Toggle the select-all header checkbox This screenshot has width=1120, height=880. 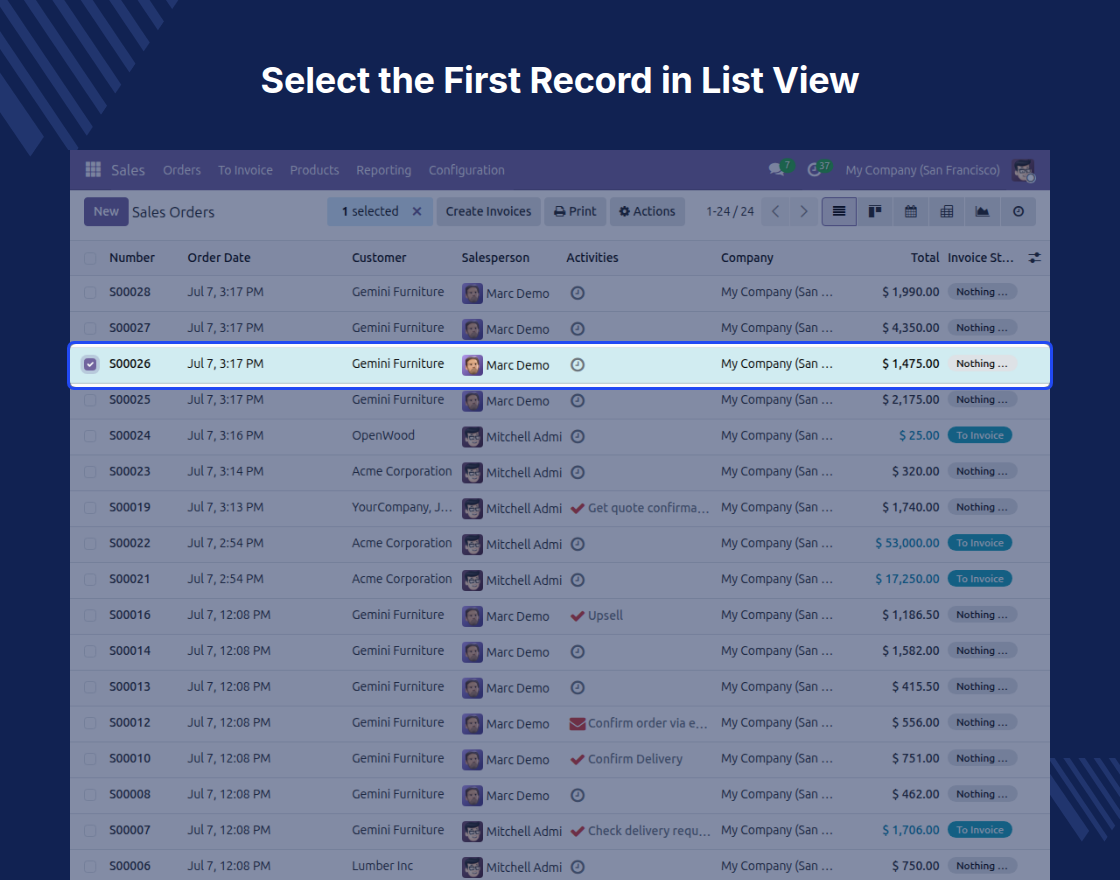tap(90, 258)
